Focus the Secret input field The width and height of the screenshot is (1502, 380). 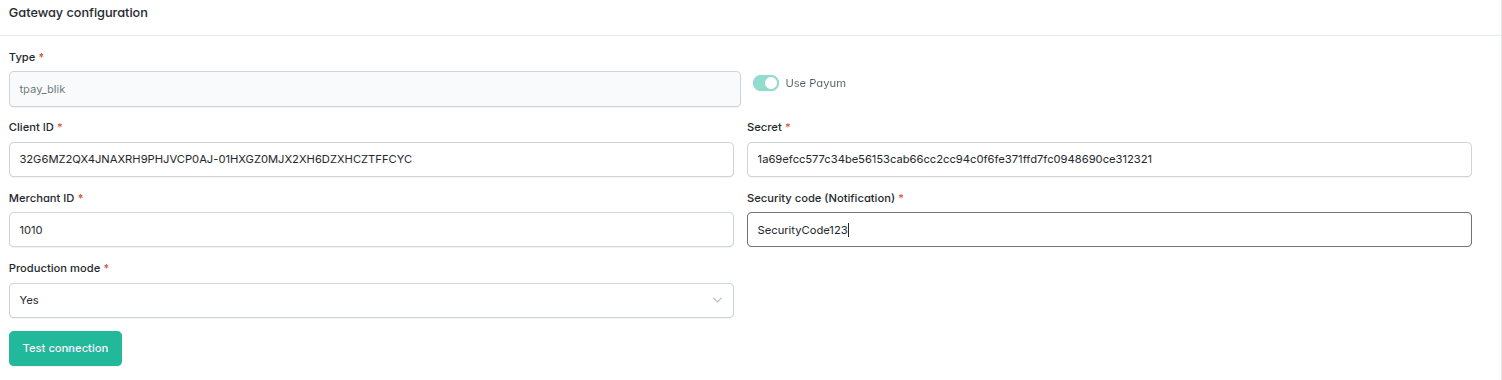click(x=1109, y=159)
